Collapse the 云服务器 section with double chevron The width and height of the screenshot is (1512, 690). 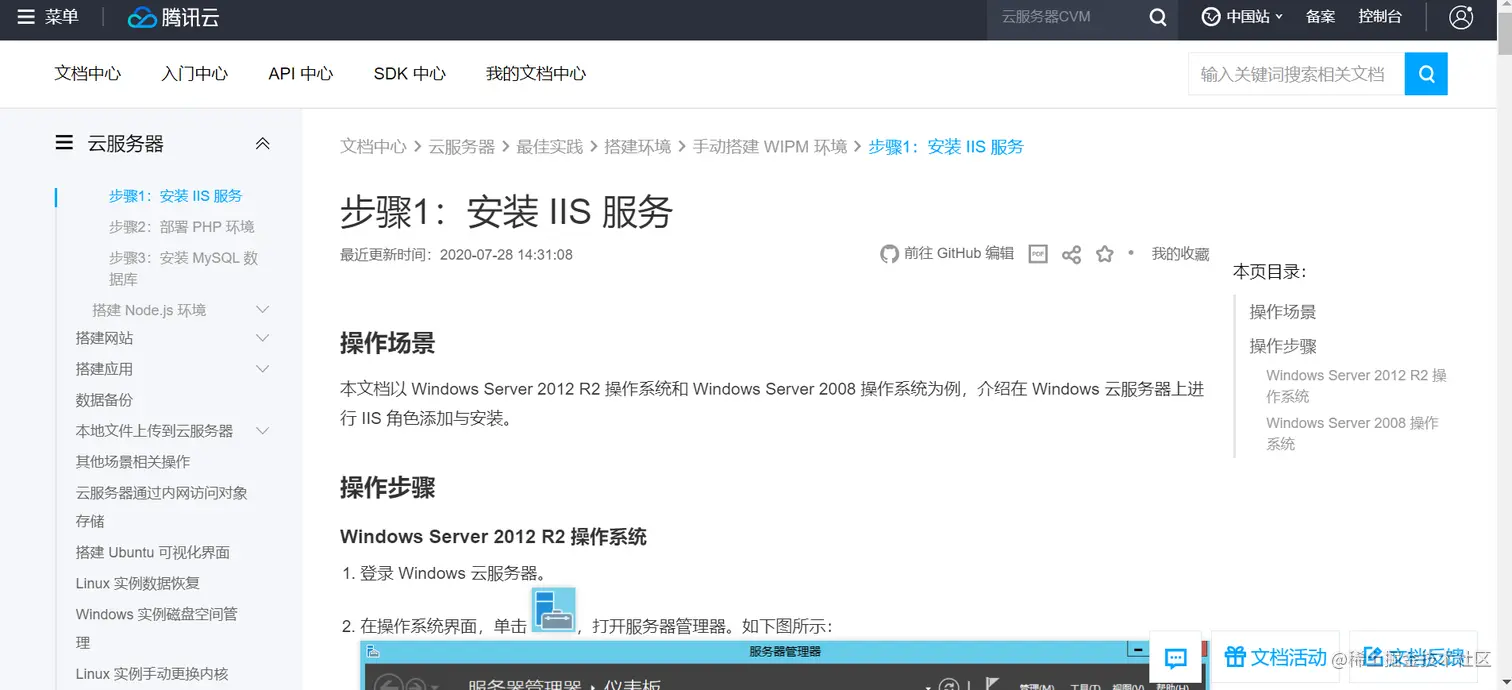(262, 143)
